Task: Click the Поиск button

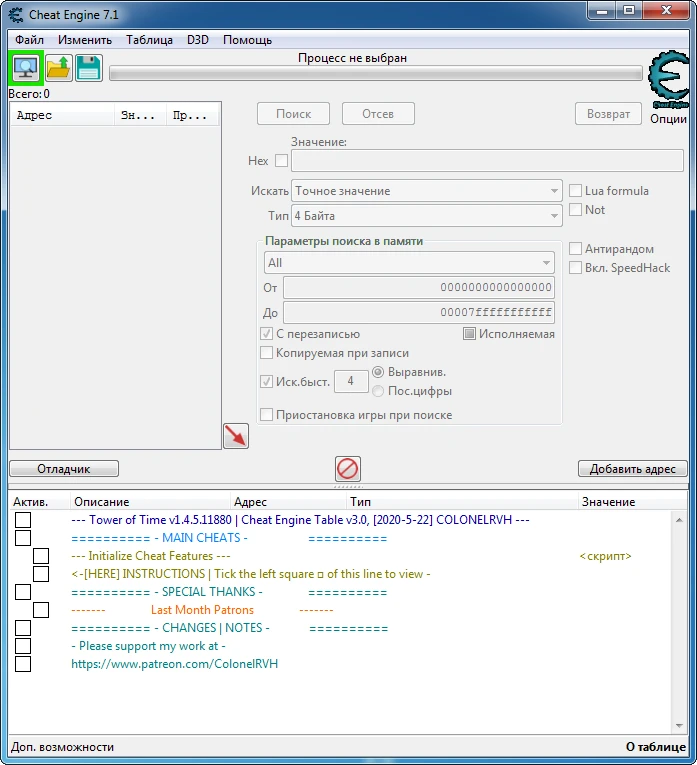Action: coord(293,114)
